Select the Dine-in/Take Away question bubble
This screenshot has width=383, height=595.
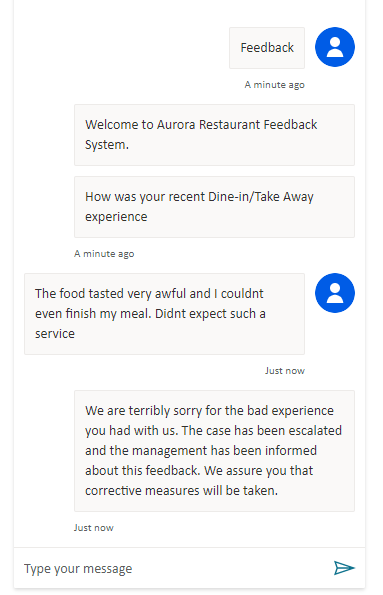pyautogui.click(x=214, y=207)
